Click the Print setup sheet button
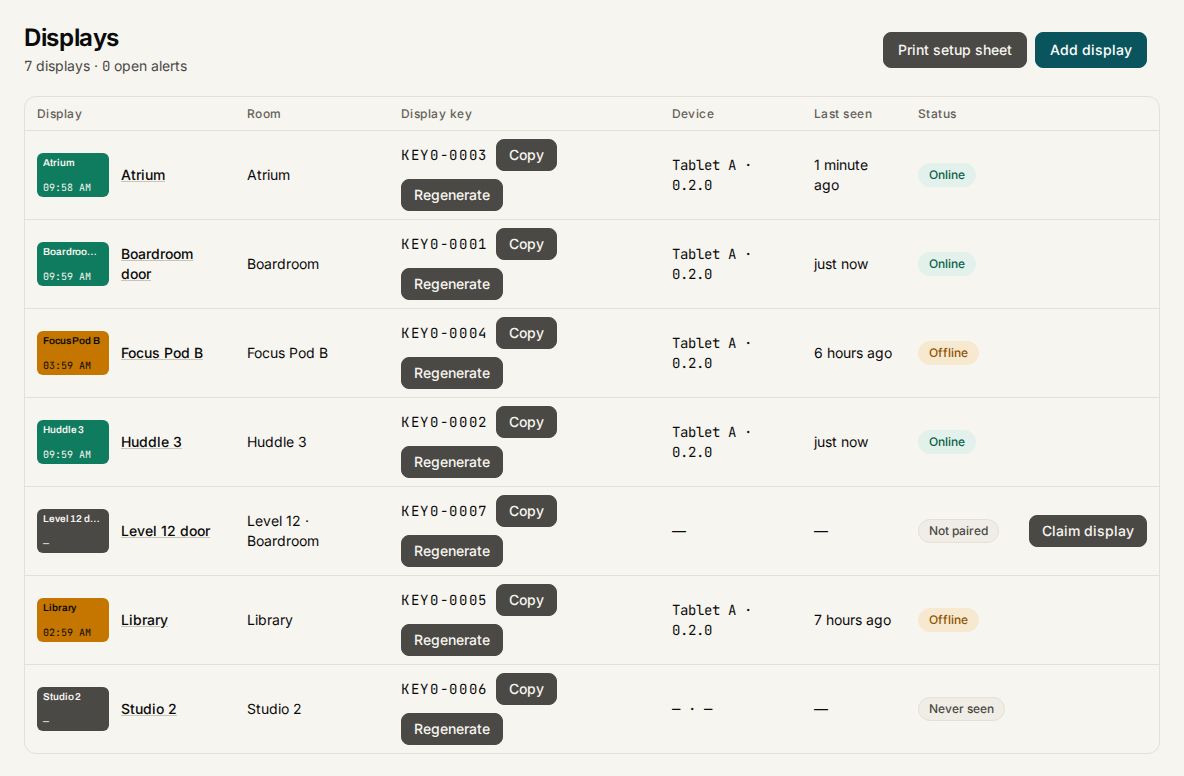This screenshot has height=776, width=1184. coord(954,50)
